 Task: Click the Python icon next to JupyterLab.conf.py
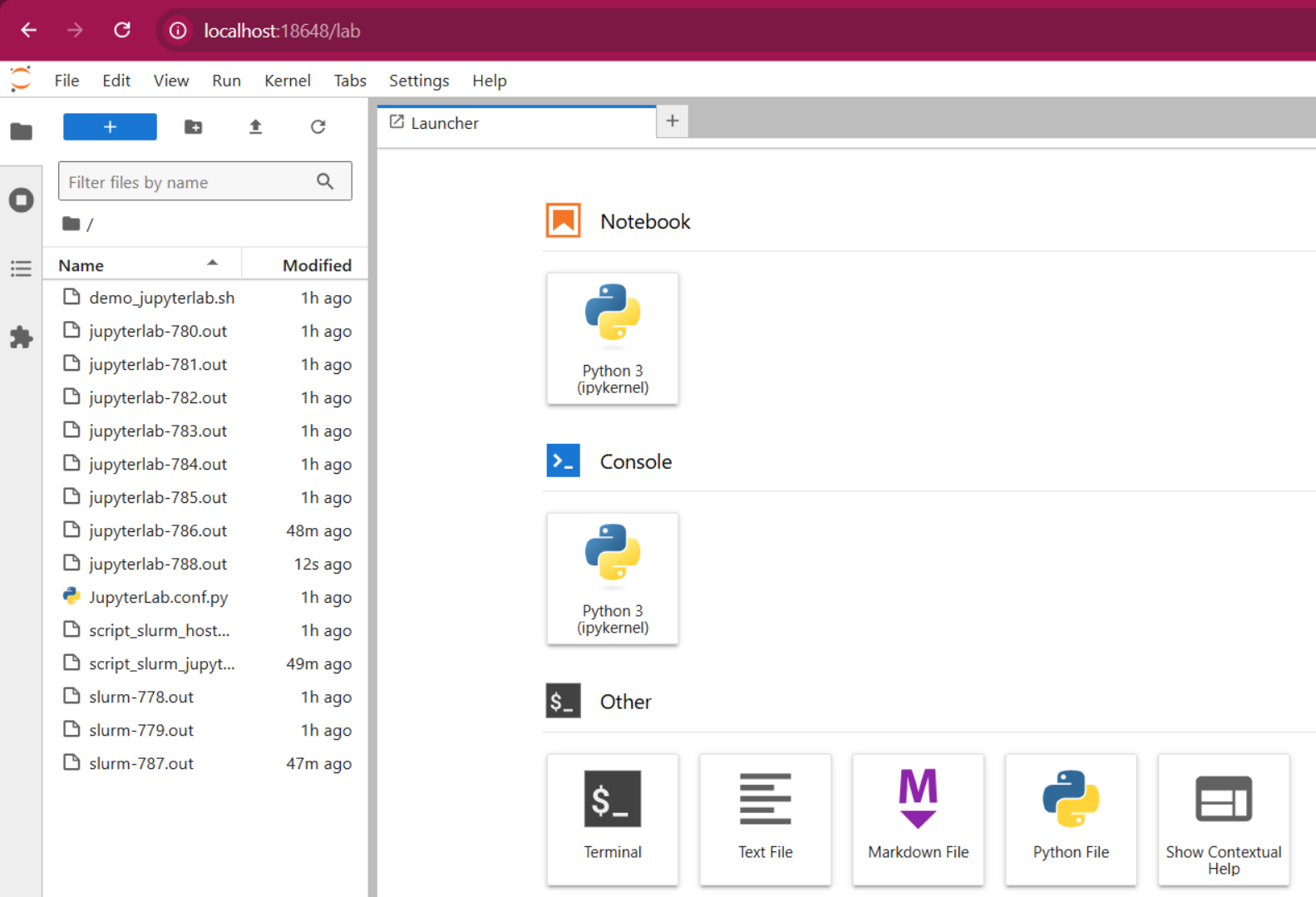[x=71, y=596]
